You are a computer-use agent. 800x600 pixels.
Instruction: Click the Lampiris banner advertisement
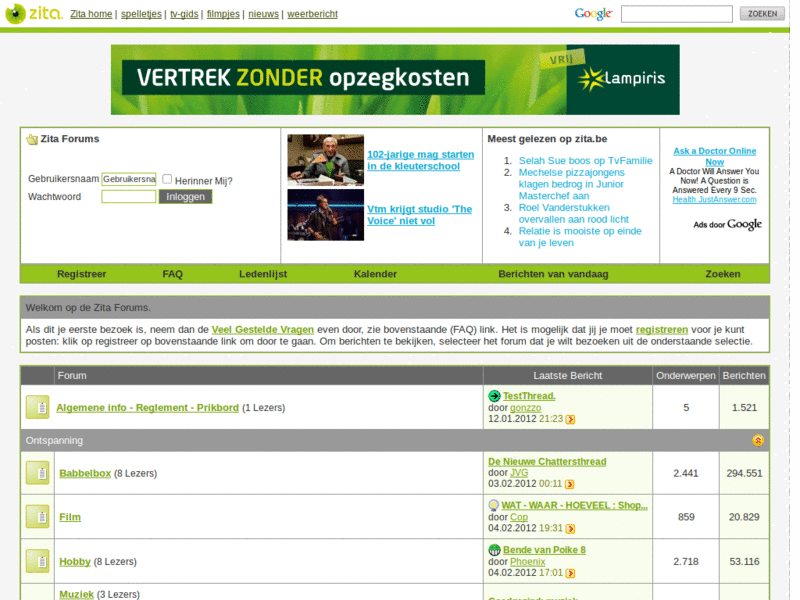395,80
